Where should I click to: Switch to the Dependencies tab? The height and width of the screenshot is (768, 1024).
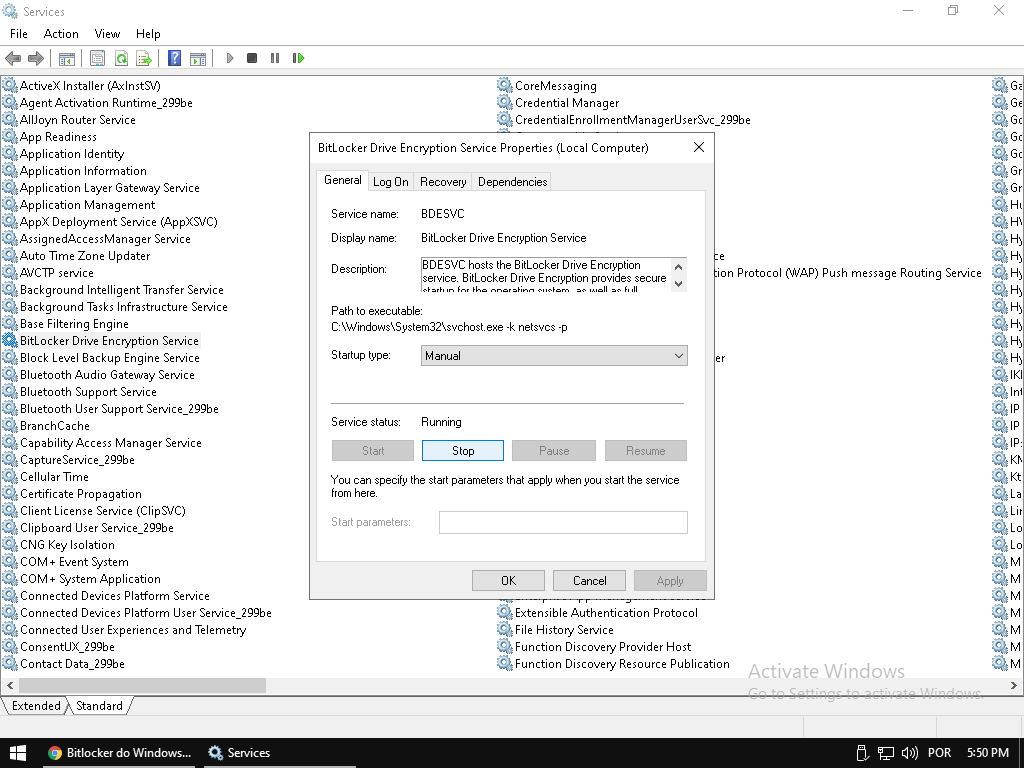click(513, 182)
